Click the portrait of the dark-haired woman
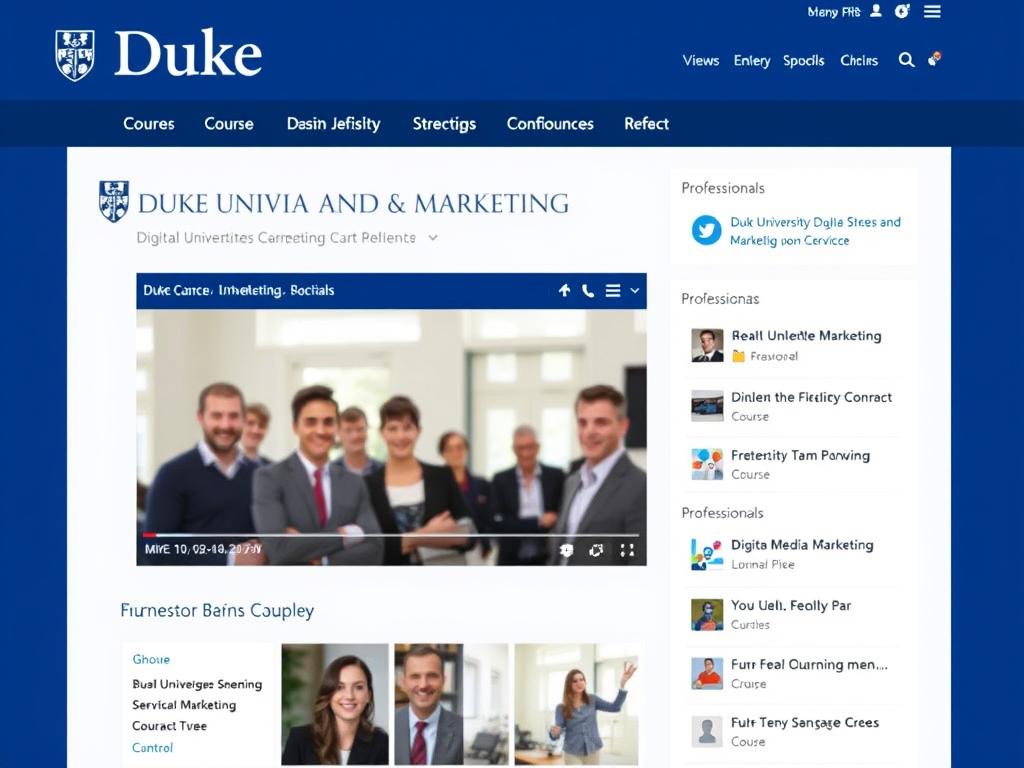 (x=335, y=704)
